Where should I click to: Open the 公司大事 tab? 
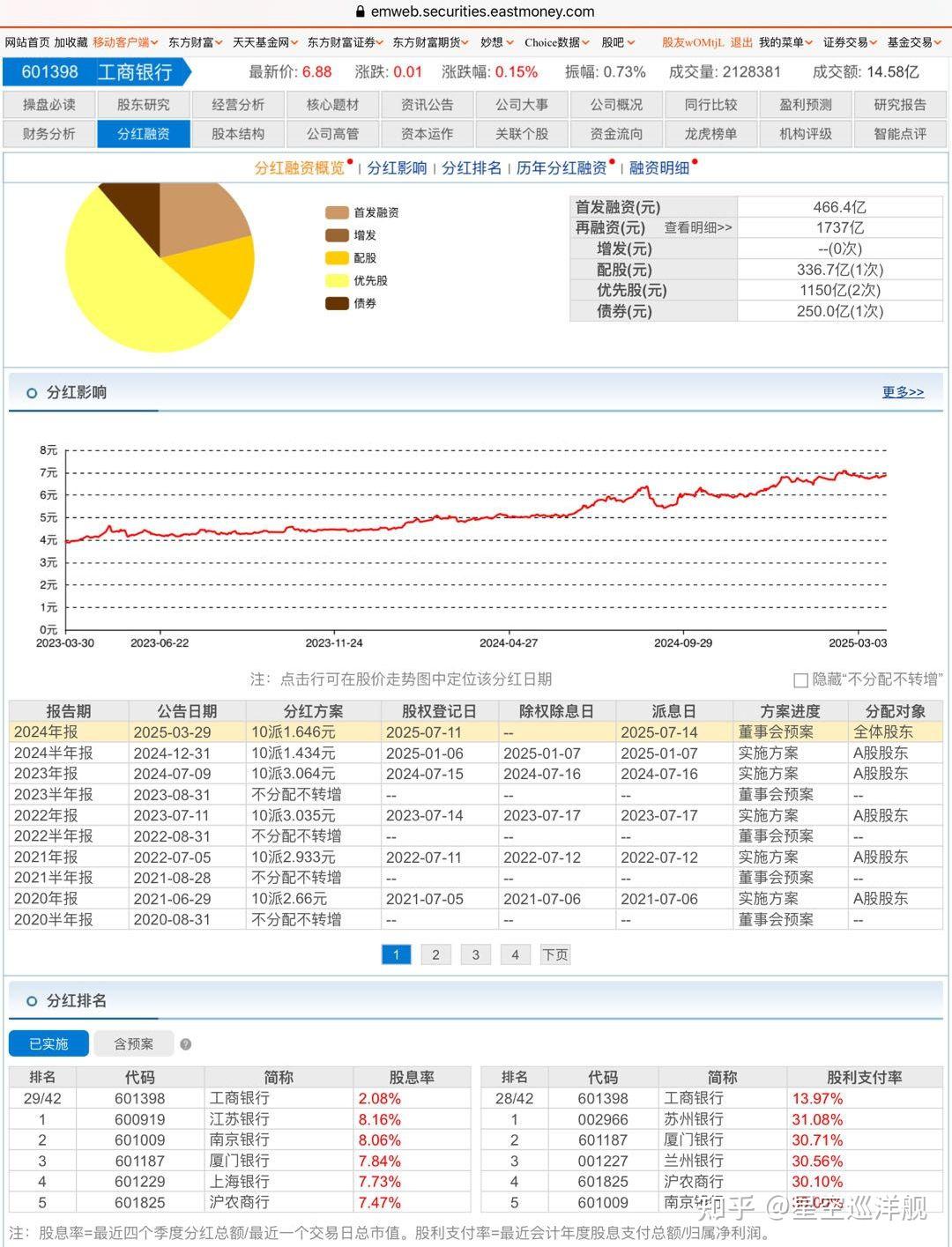coord(522,105)
